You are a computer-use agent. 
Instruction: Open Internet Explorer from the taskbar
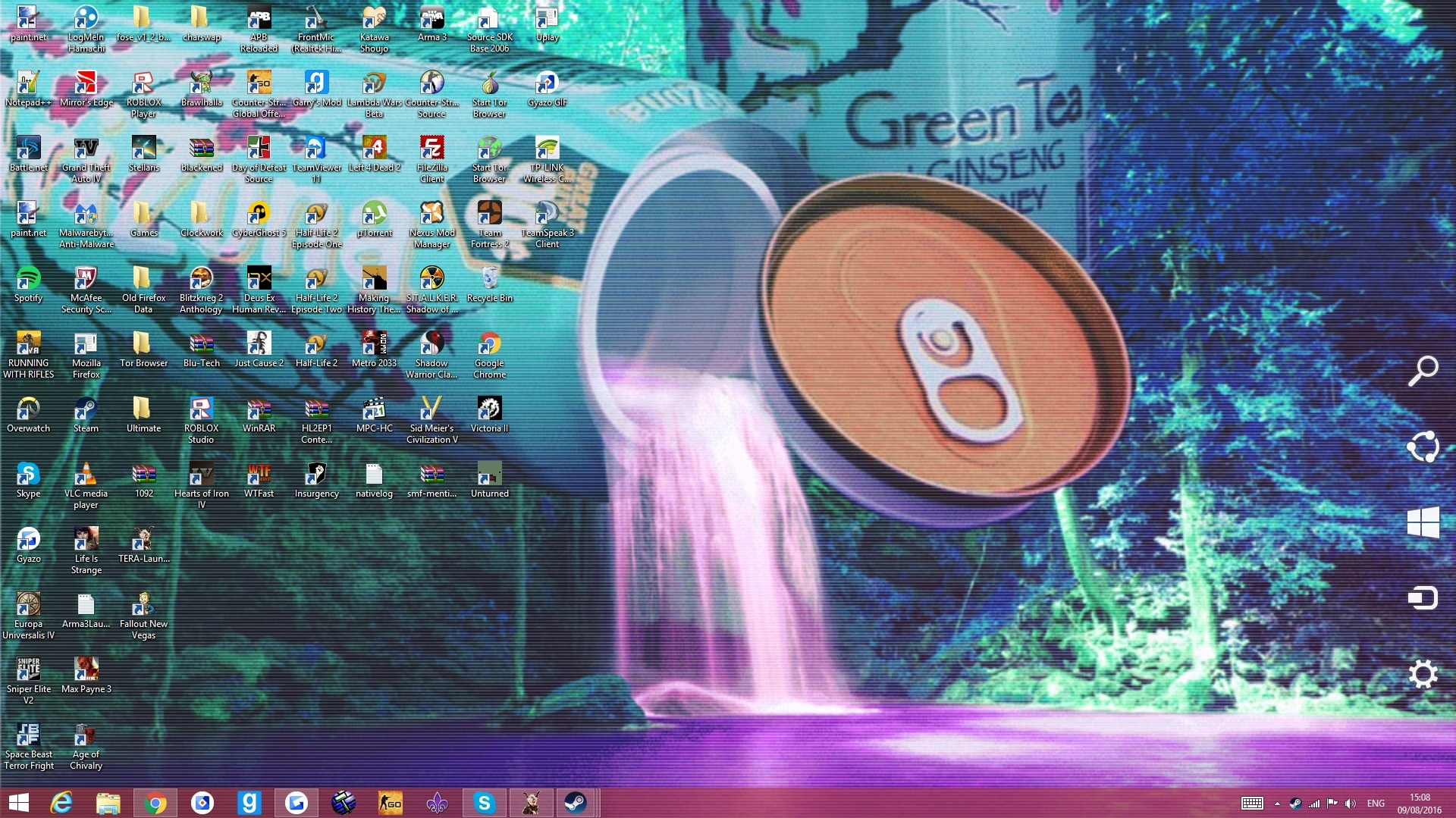tap(61, 803)
